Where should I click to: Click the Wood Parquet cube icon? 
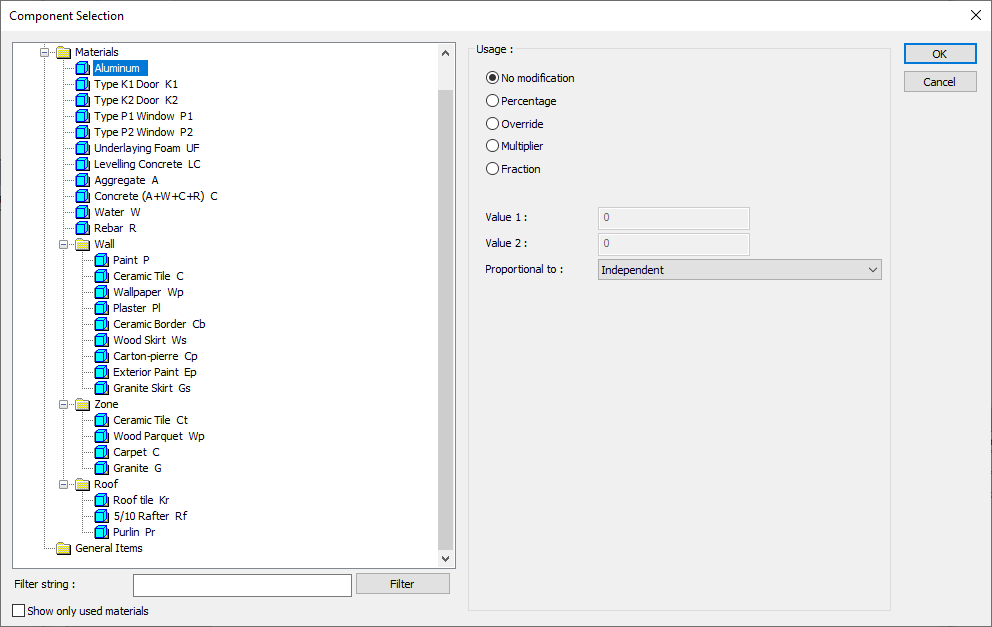[101, 436]
